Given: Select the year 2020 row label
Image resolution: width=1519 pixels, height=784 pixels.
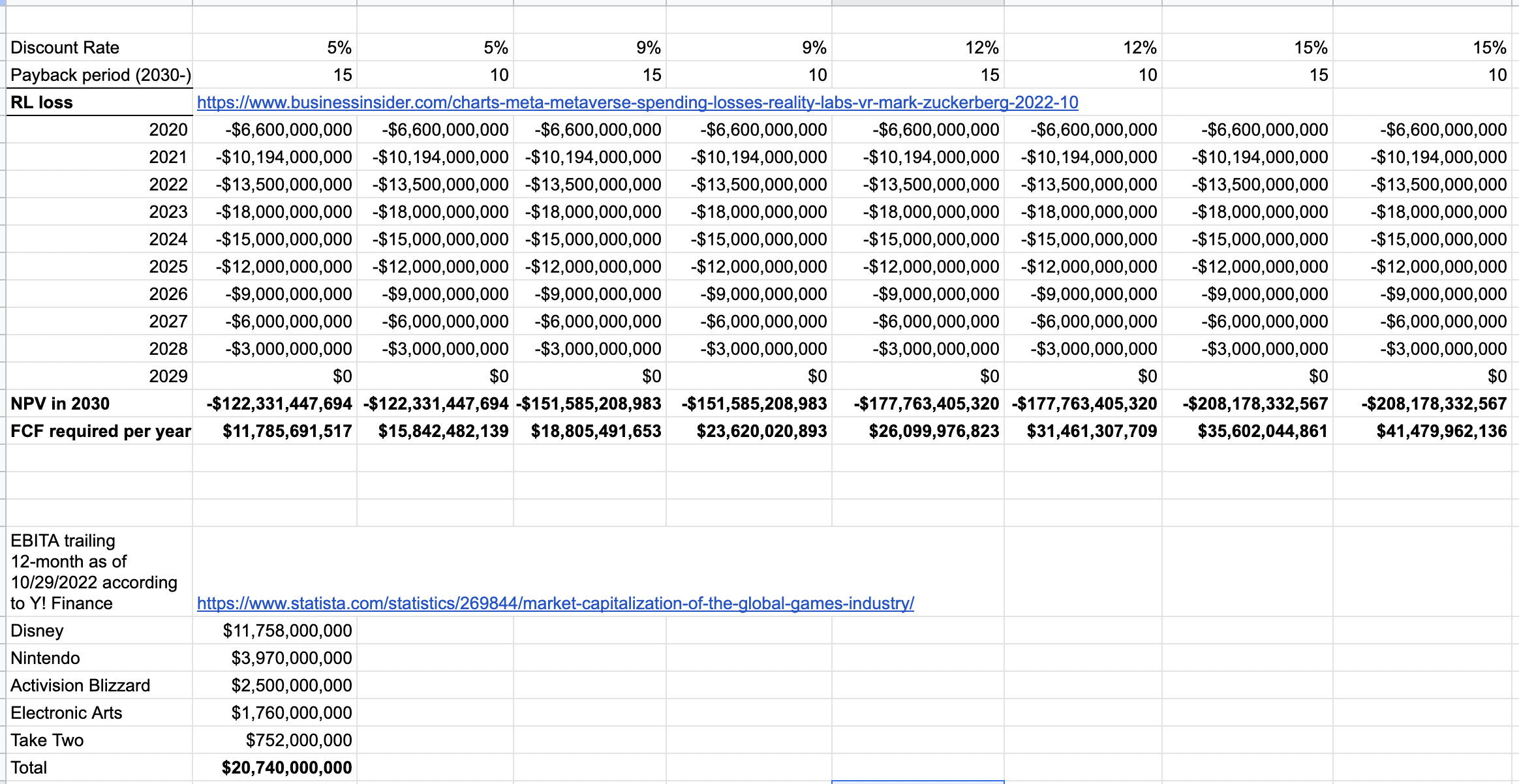Looking at the screenshot, I should coord(99,130).
